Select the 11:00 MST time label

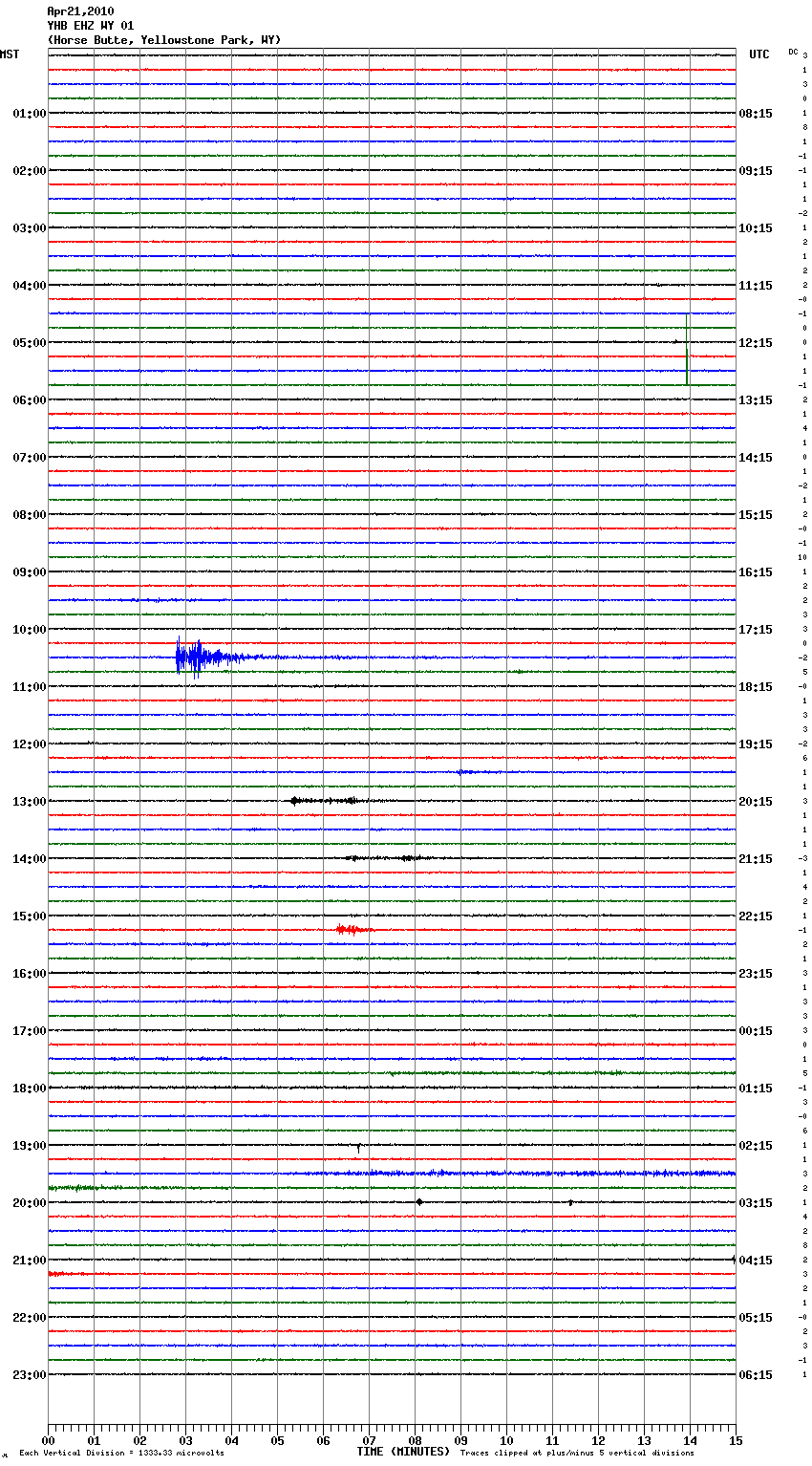click(30, 687)
